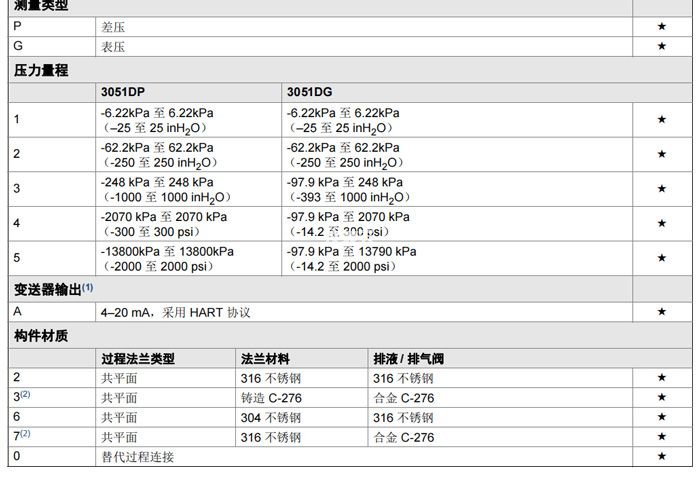This screenshot has height=478, width=700.
Task: Select 3051DP cell -6.22kPa 至 6.22kPa
Action: [x=188, y=120]
